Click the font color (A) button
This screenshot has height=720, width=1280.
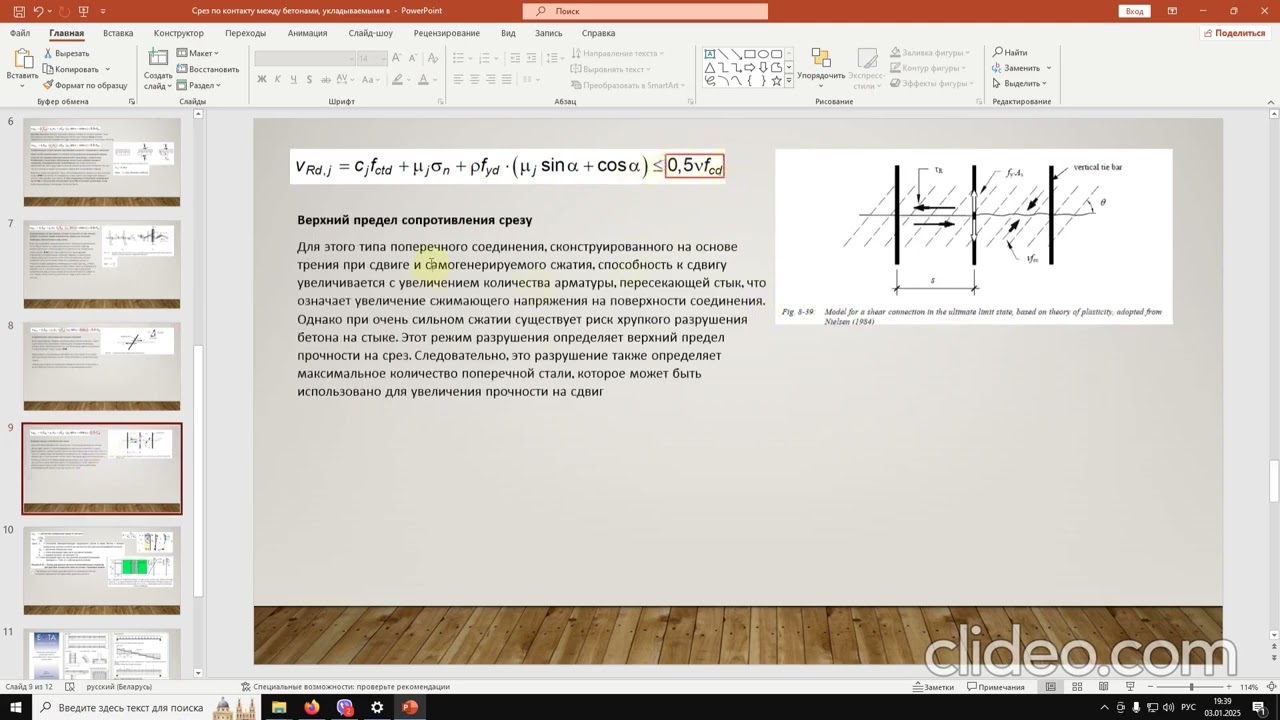pyautogui.click(x=423, y=79)
